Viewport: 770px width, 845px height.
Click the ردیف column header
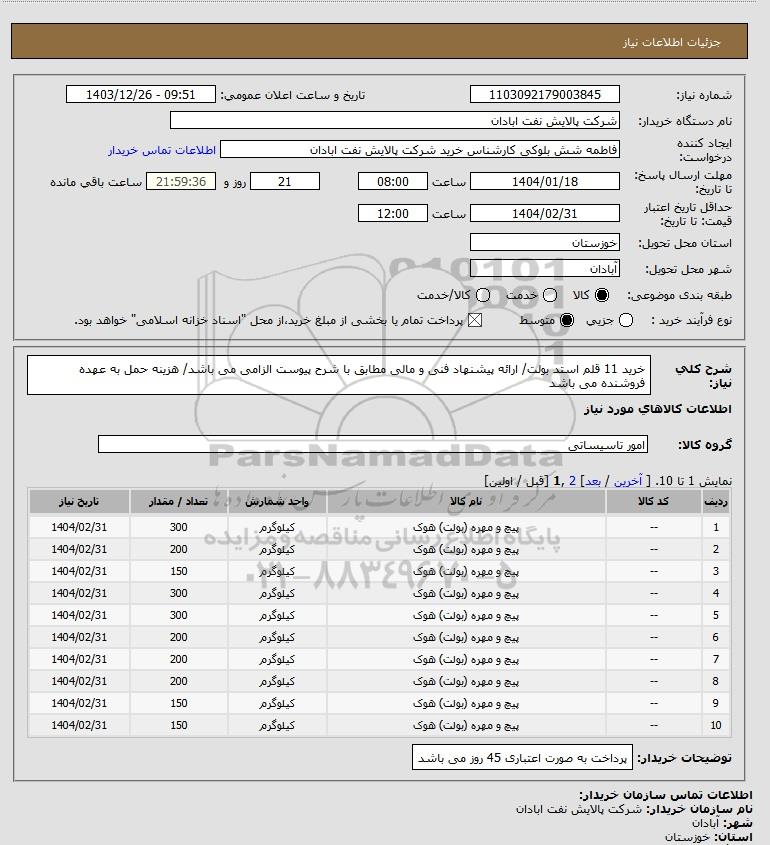point(716,502)
